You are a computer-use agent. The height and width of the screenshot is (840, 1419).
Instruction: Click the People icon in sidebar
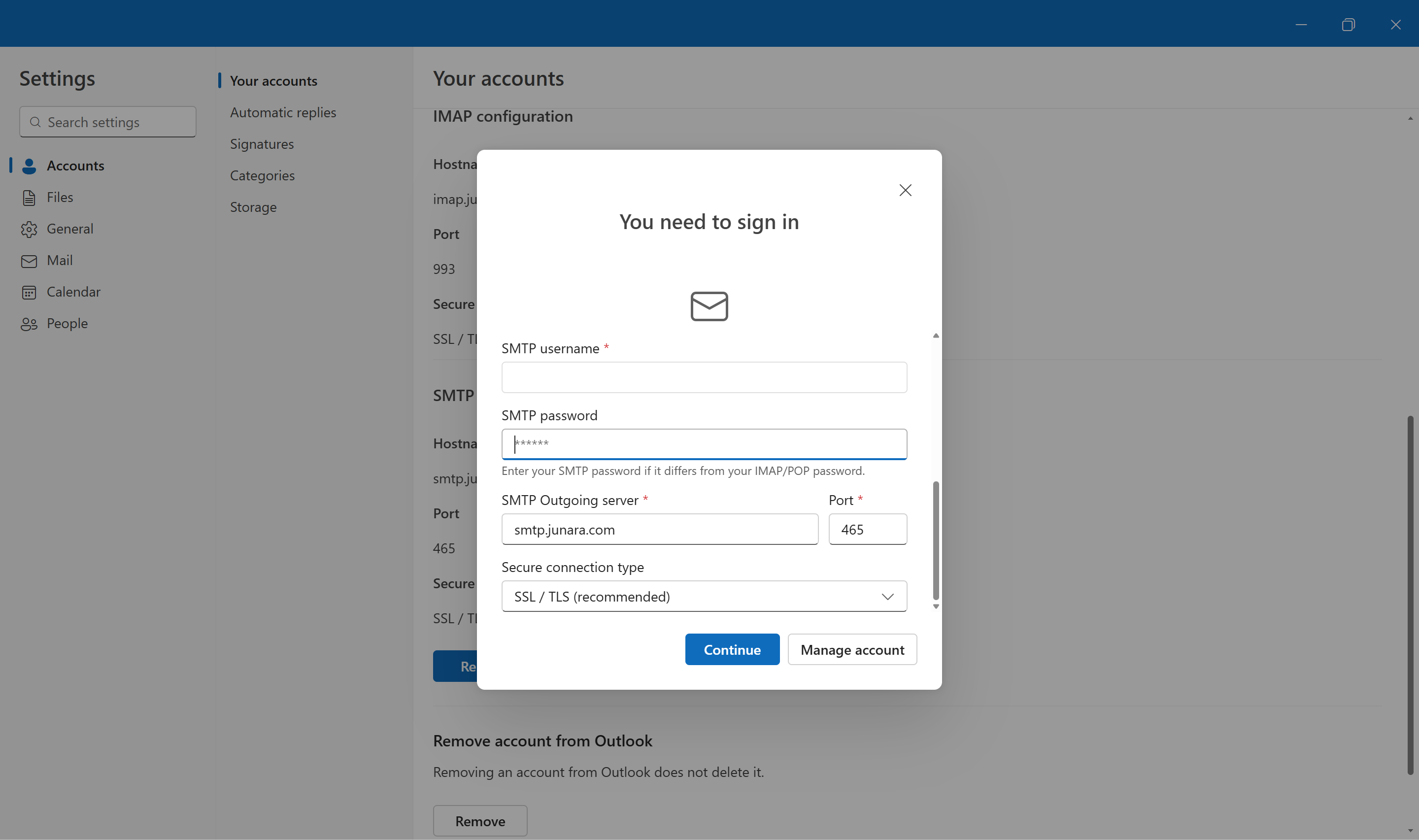(29, 324)
